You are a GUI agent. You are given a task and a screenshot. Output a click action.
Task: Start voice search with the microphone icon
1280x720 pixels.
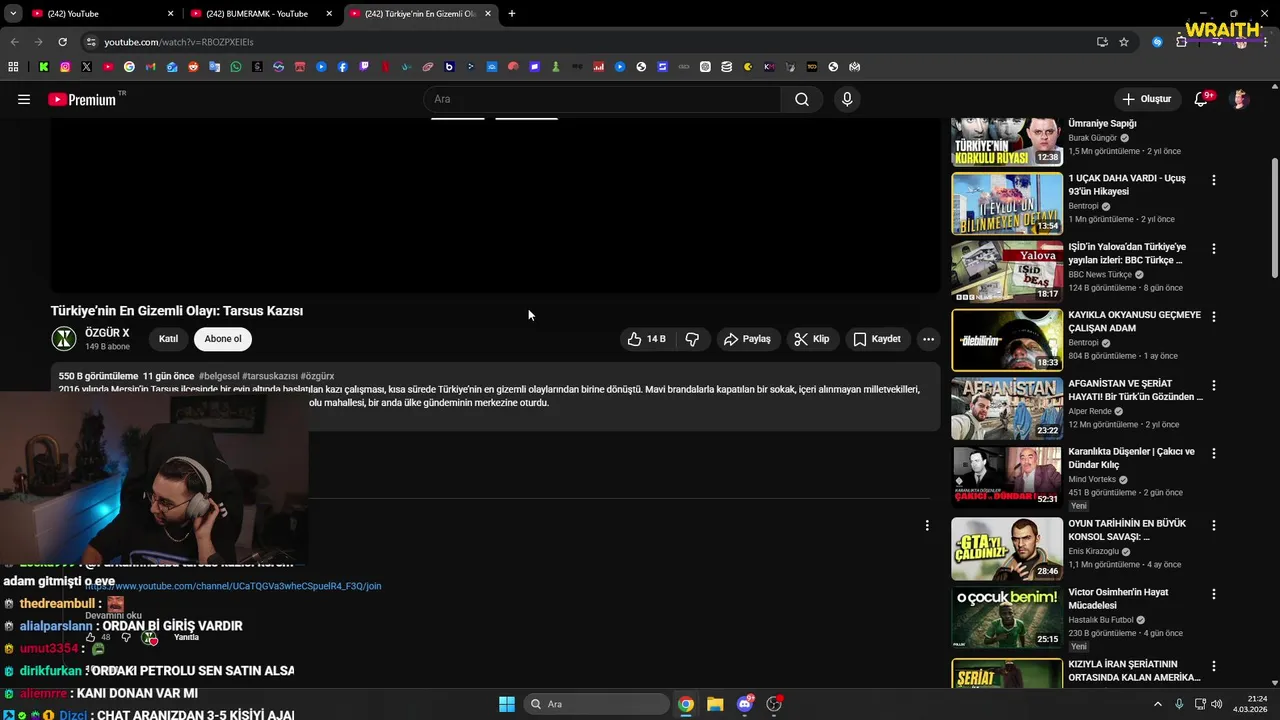point(847,99)
